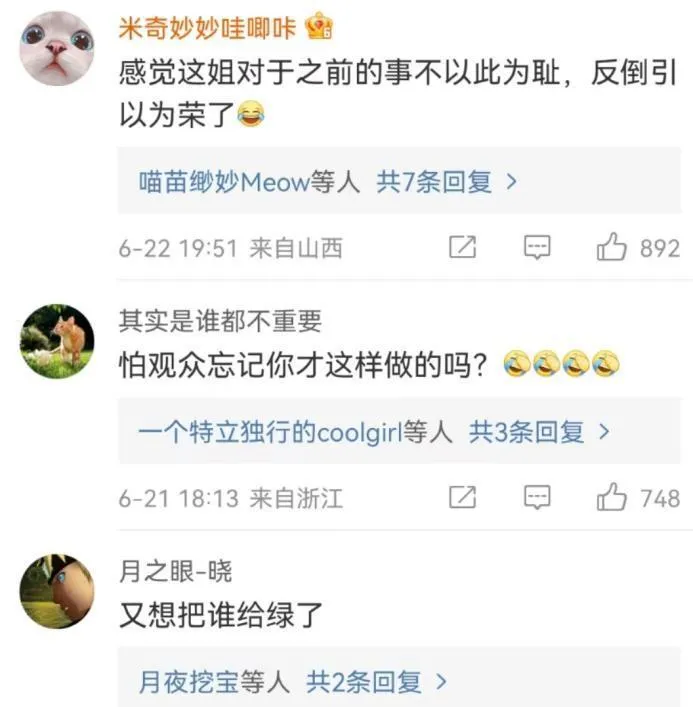This screenshot has height=707, width=693.
Task: Open the white cat avatar profile
Action: pyautogui.click(x=57, y=49)
